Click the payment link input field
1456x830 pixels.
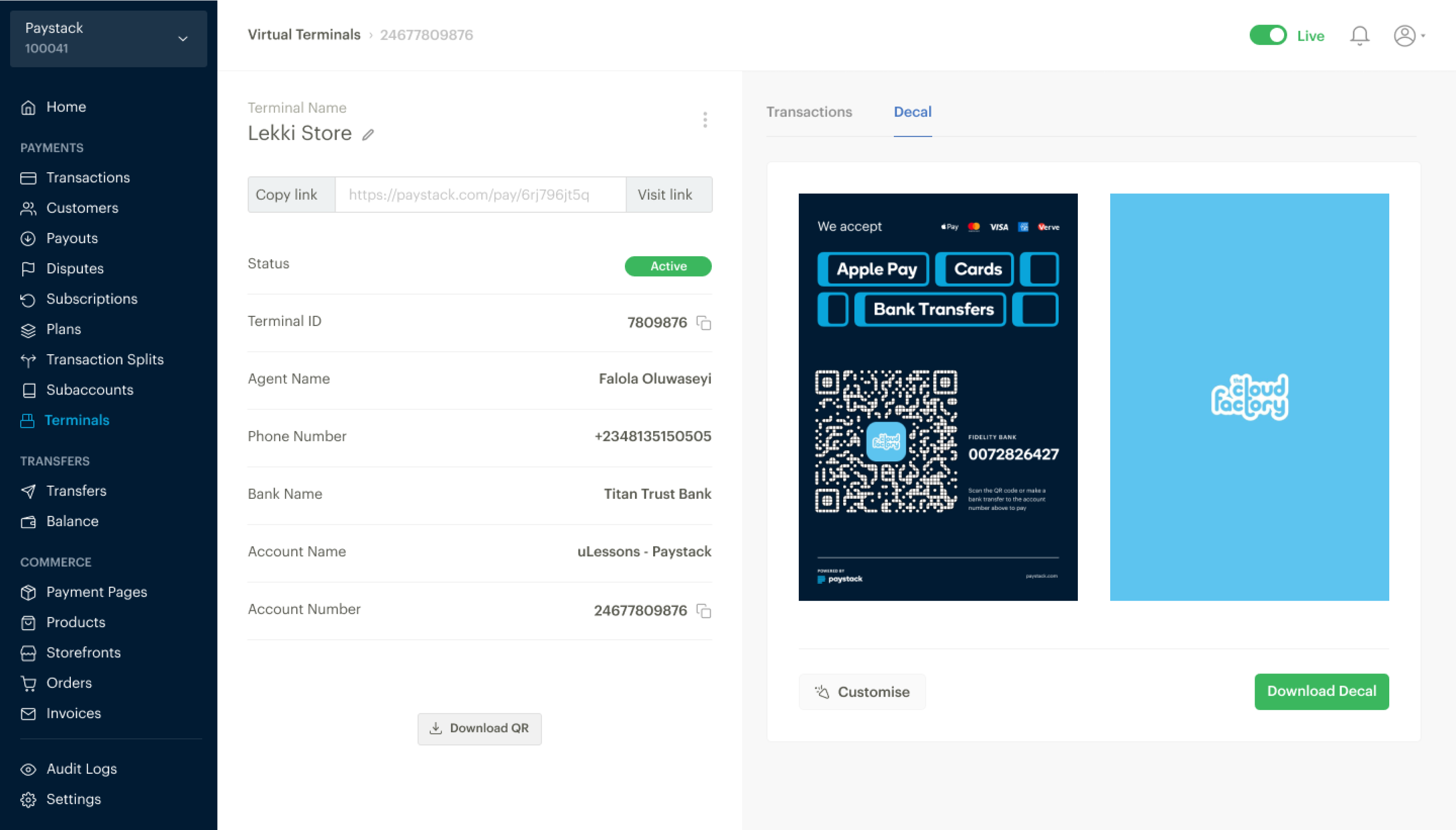pyautogui.click(x=480, y=195)
